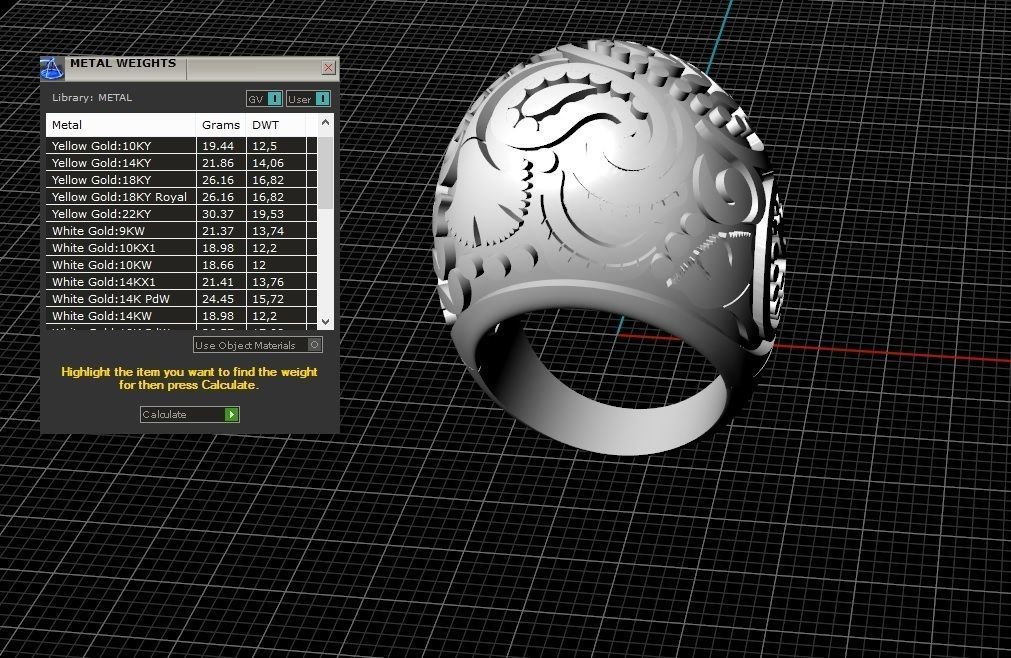Toggle the User library button

coord(309,99)
